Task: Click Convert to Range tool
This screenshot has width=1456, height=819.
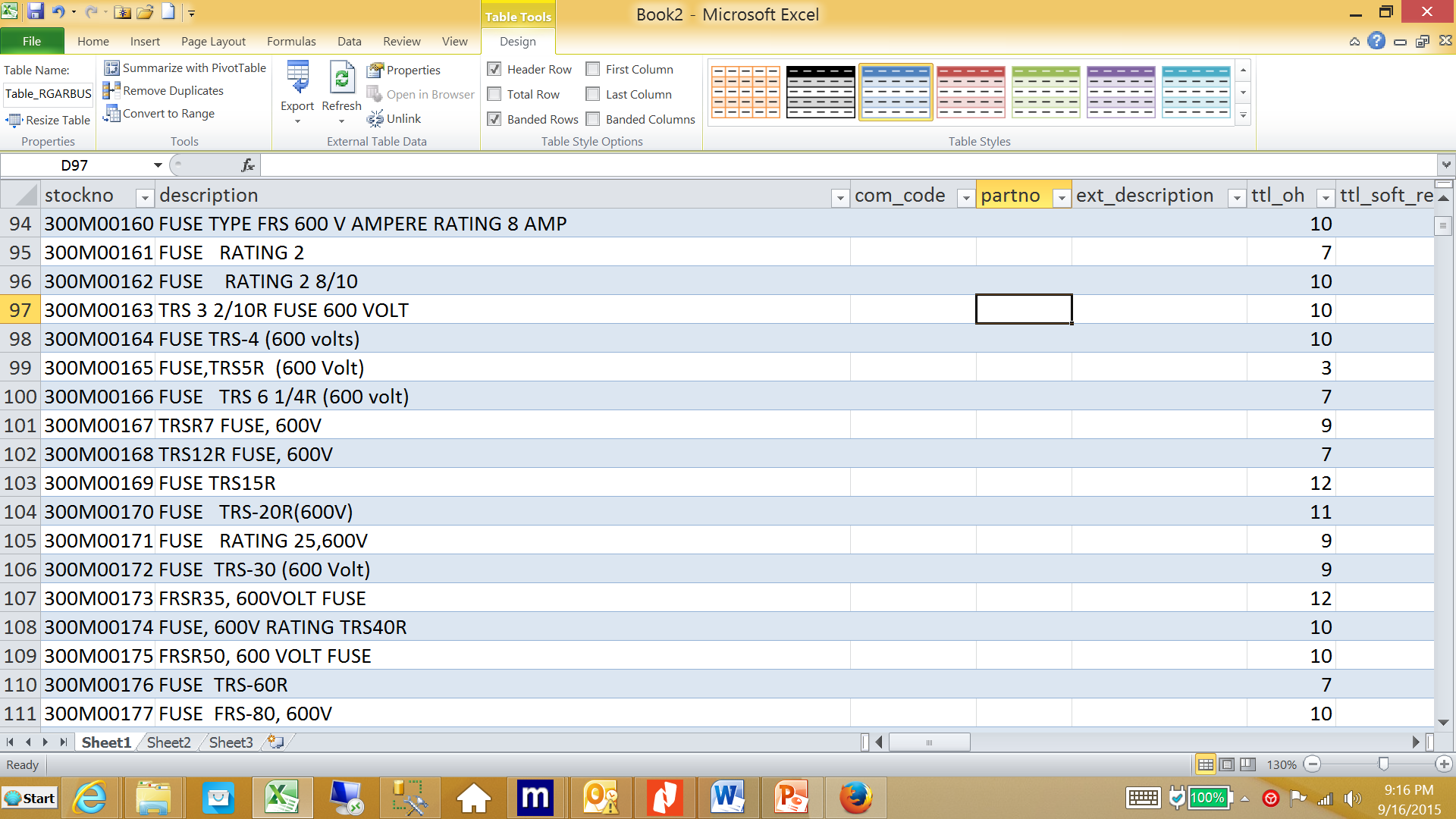Action: click(159, 114)
